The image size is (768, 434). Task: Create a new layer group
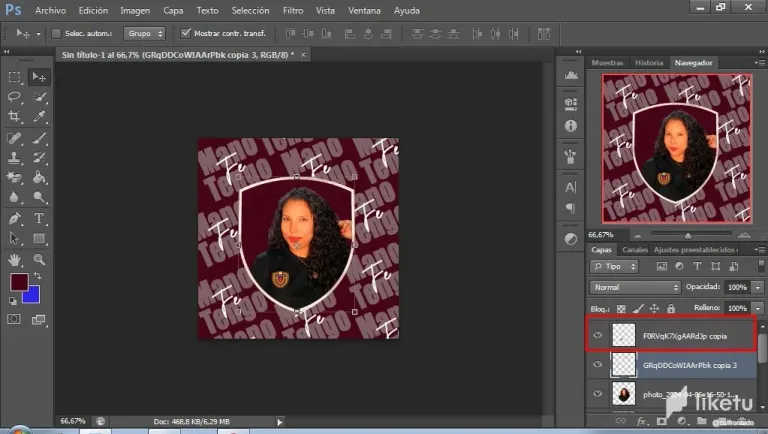[x=702, y=421]
